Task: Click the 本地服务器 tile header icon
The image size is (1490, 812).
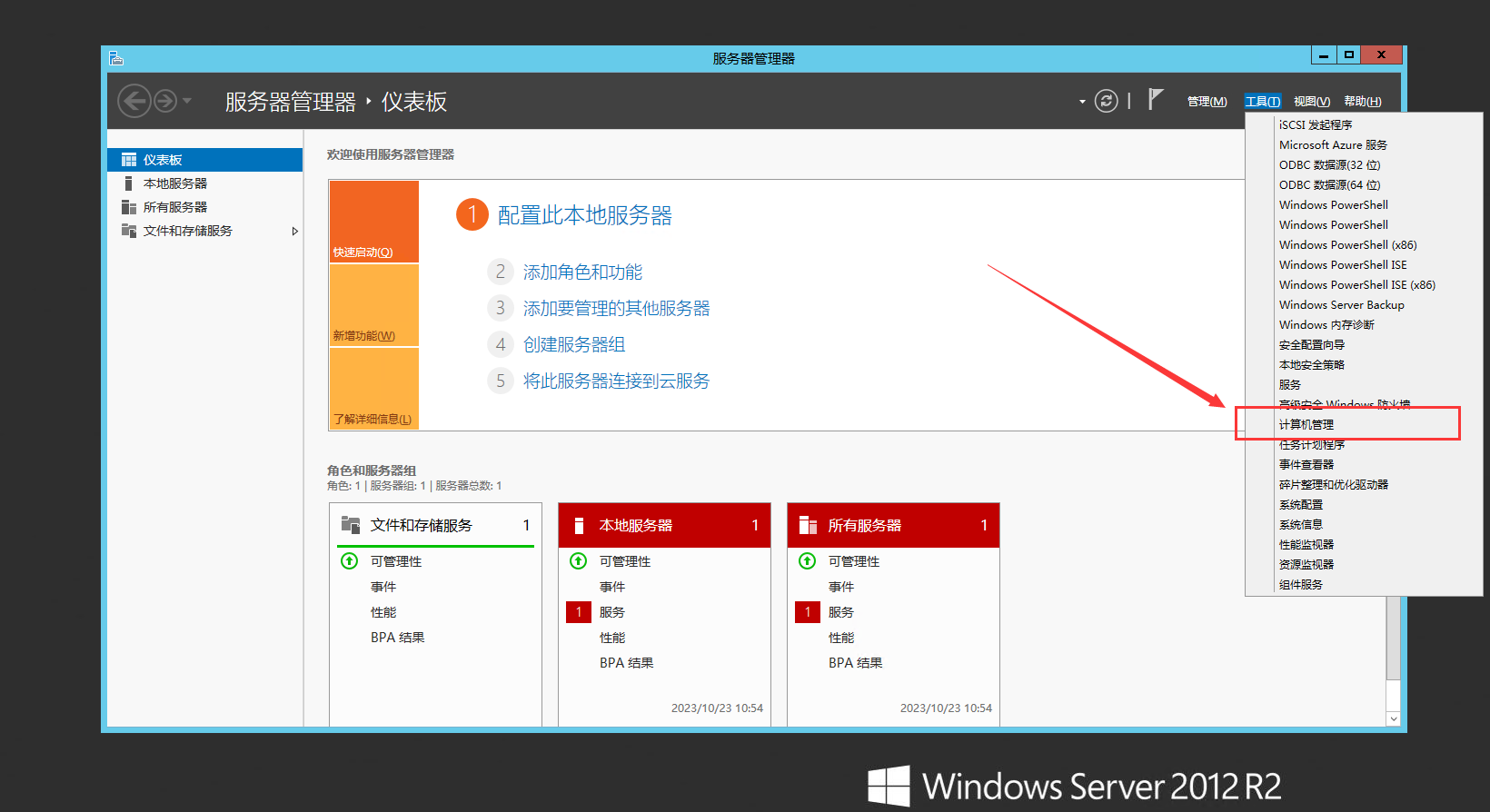Action: [x=579, y=526]
